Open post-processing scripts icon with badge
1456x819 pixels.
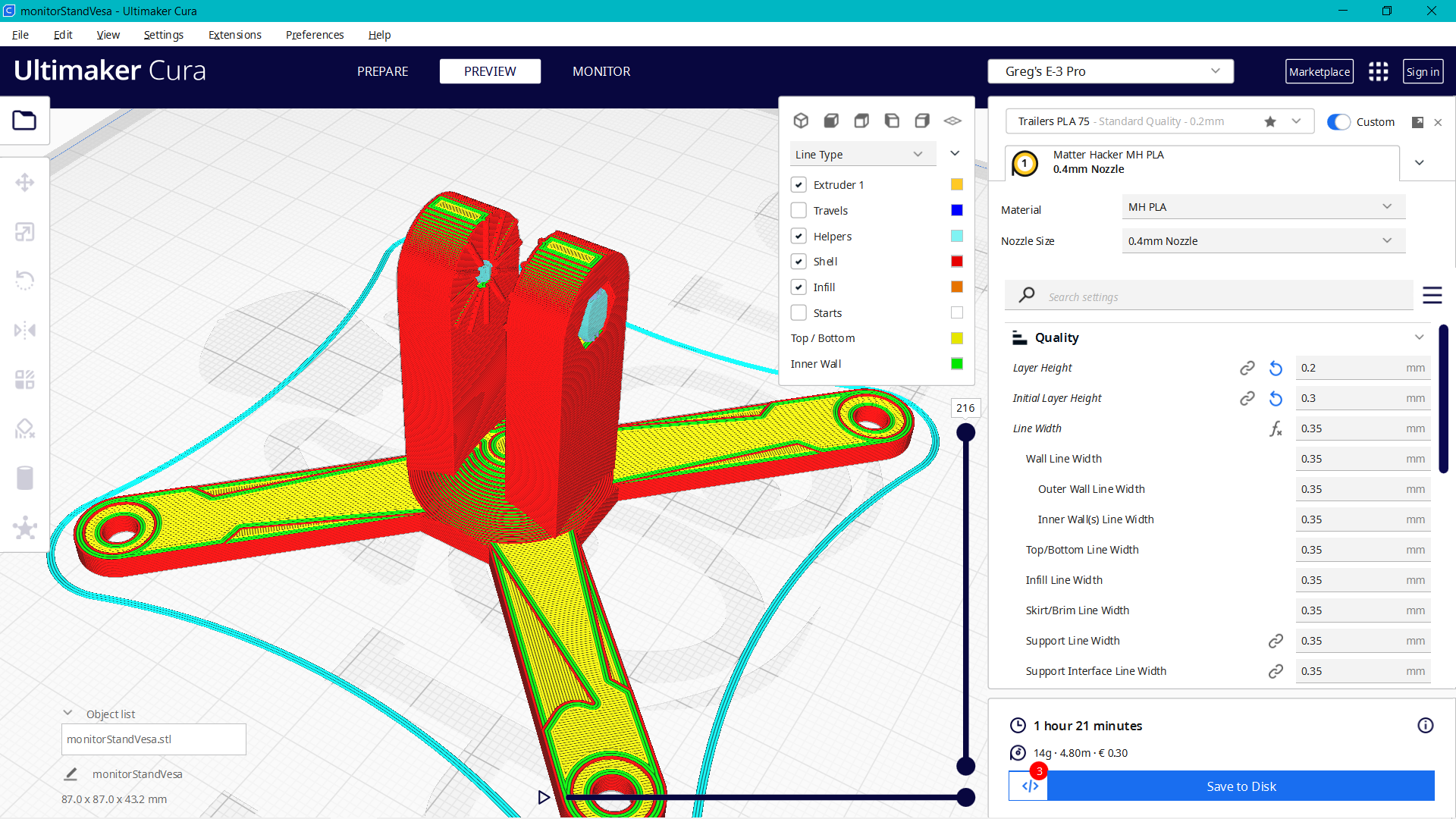1029,786
